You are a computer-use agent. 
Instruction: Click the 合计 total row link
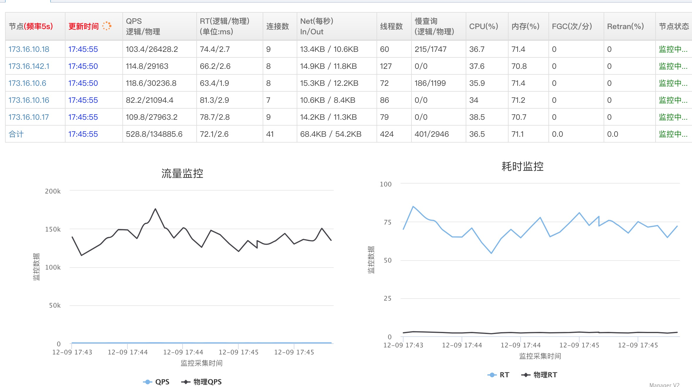coord(16,134)
